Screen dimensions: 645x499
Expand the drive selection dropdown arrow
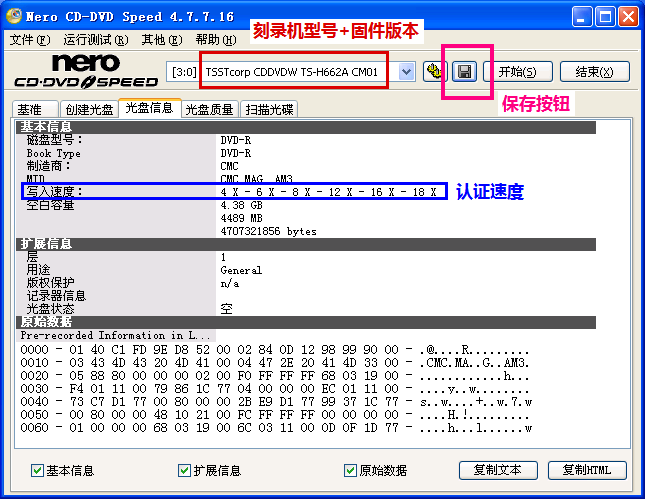pyautogui.click(x=406, y=71)
